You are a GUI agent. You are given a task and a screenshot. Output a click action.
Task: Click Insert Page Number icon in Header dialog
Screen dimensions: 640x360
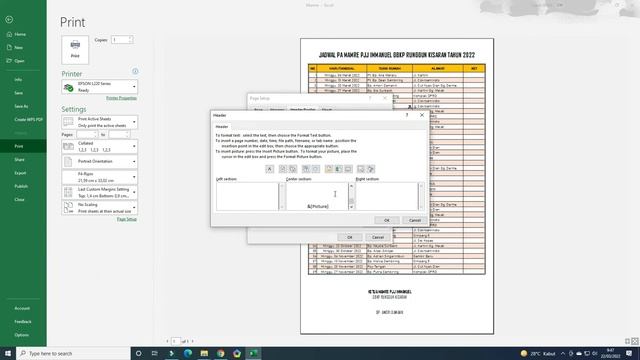pyautogui.click(x=282, y=169)
